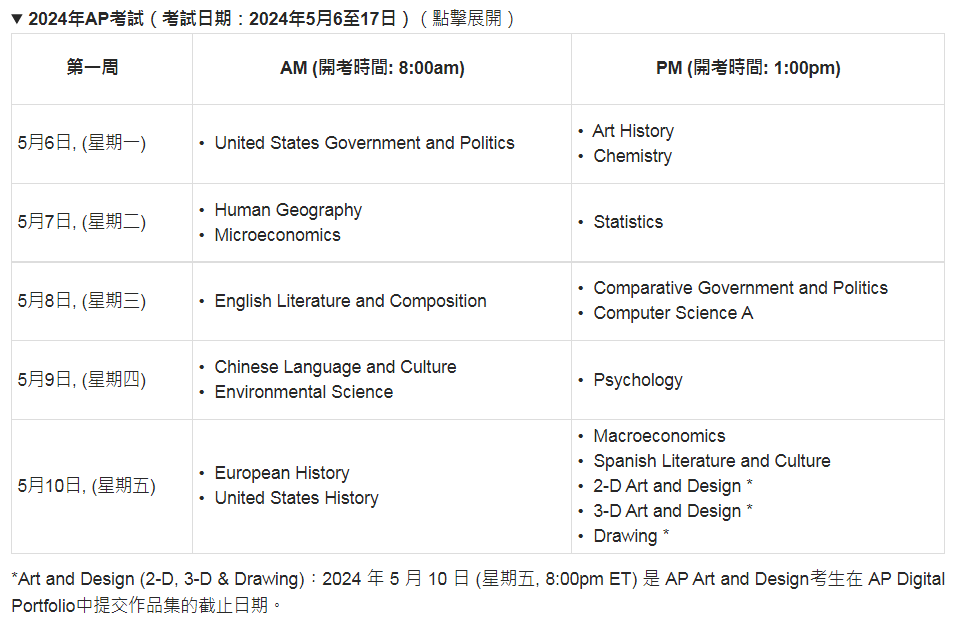This screenshot has width=958, height=626.
Task: Click Chinese Language and Culture
Action: click(335, 367)
